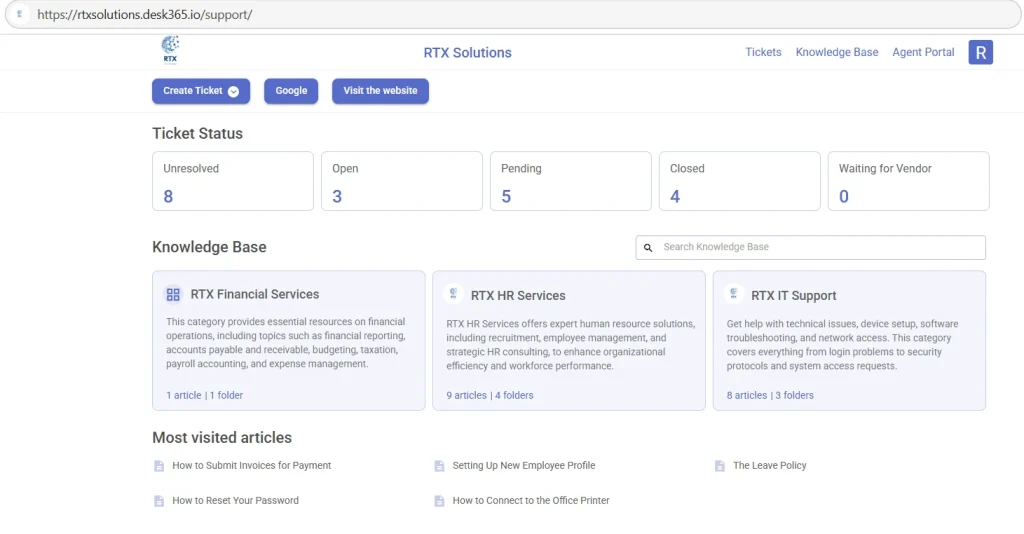Screen dimensions: 1024x534
Task: Click '1 article | 1 folder' link
Action: (x=204, y=395)
